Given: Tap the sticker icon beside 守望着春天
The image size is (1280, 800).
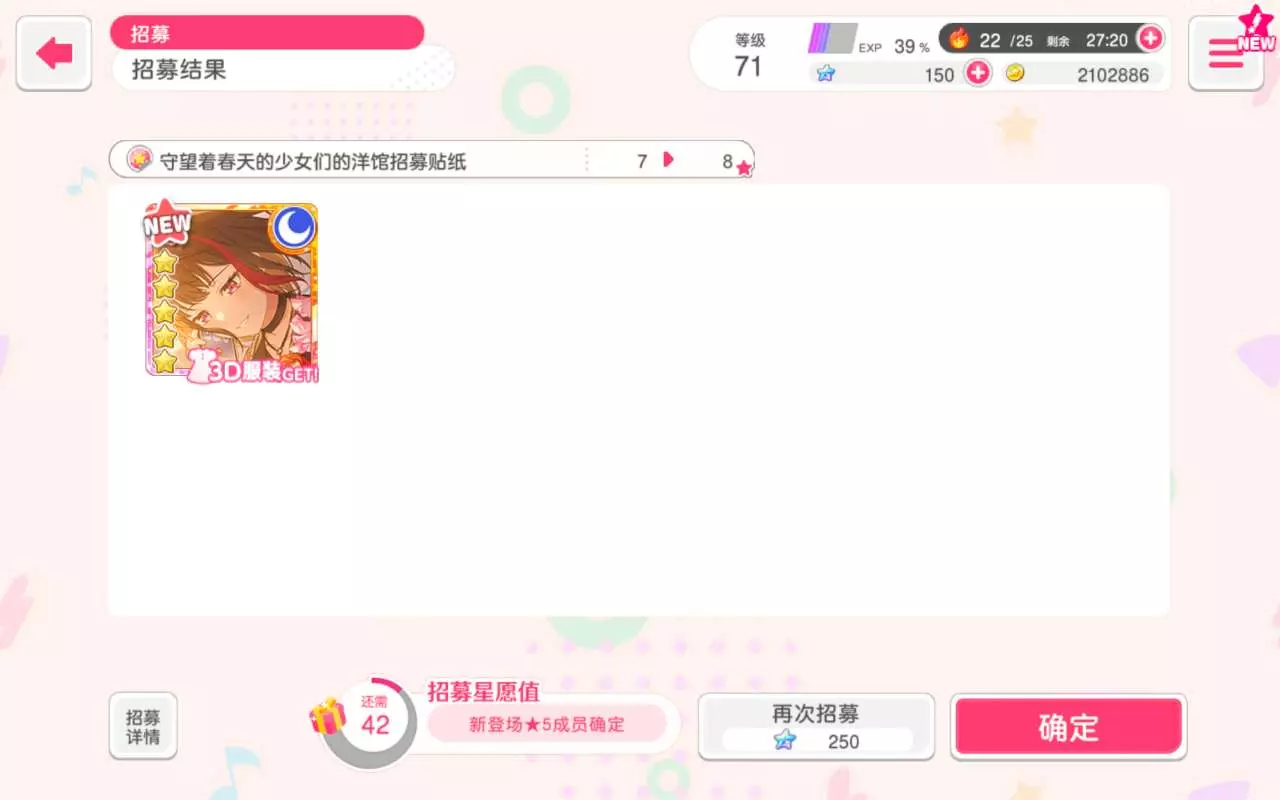Looking at the screenshot, I should pyautogui.click(x=139, y=159).
